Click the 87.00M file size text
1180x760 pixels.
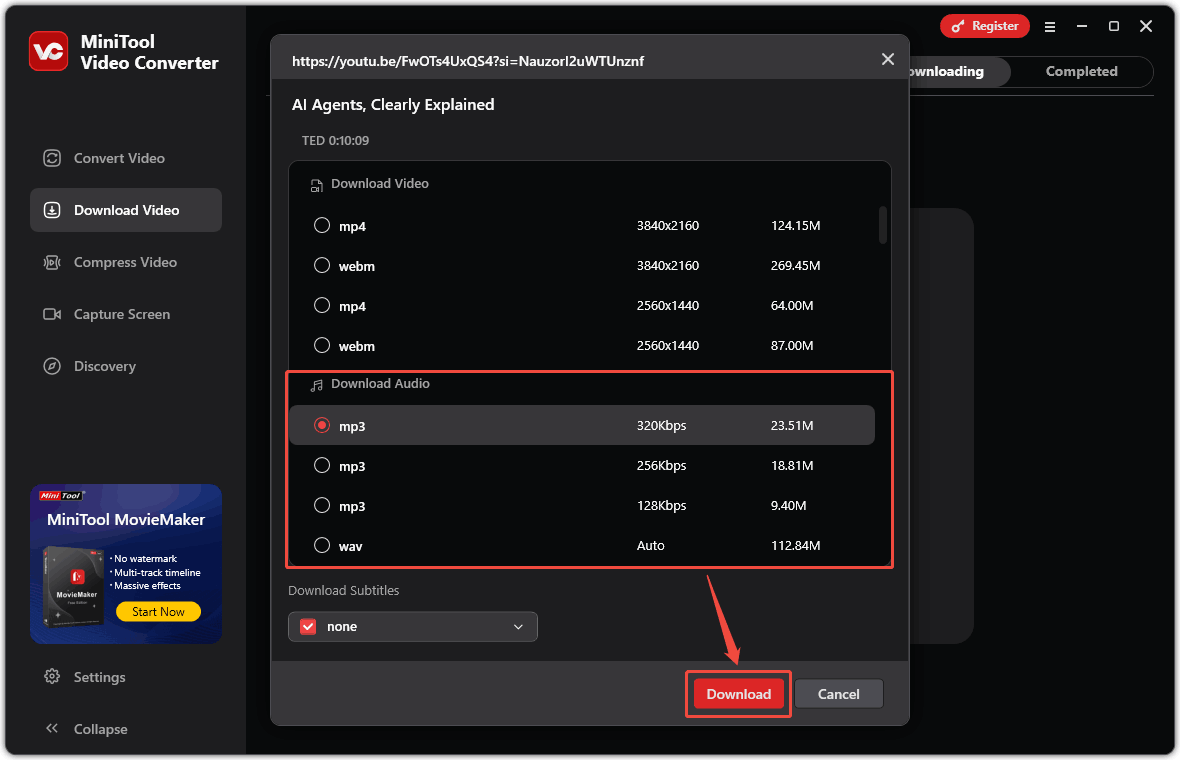coord(792,345)
